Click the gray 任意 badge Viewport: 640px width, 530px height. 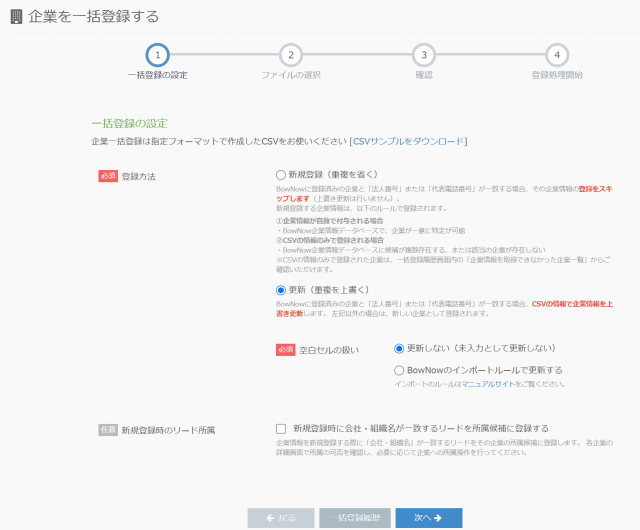108,430
